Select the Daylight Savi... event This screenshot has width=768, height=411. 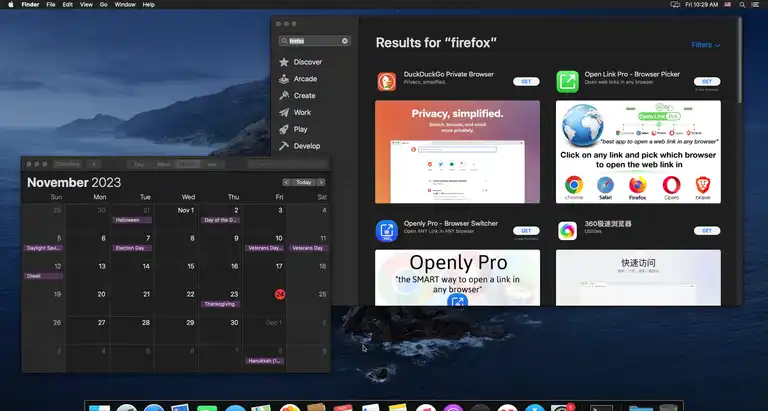44,248
